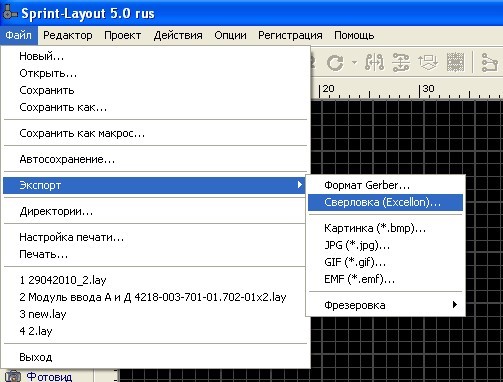Select Формат Gerber... export option
This screenshot has height=382, width=503.
[385, 185]
